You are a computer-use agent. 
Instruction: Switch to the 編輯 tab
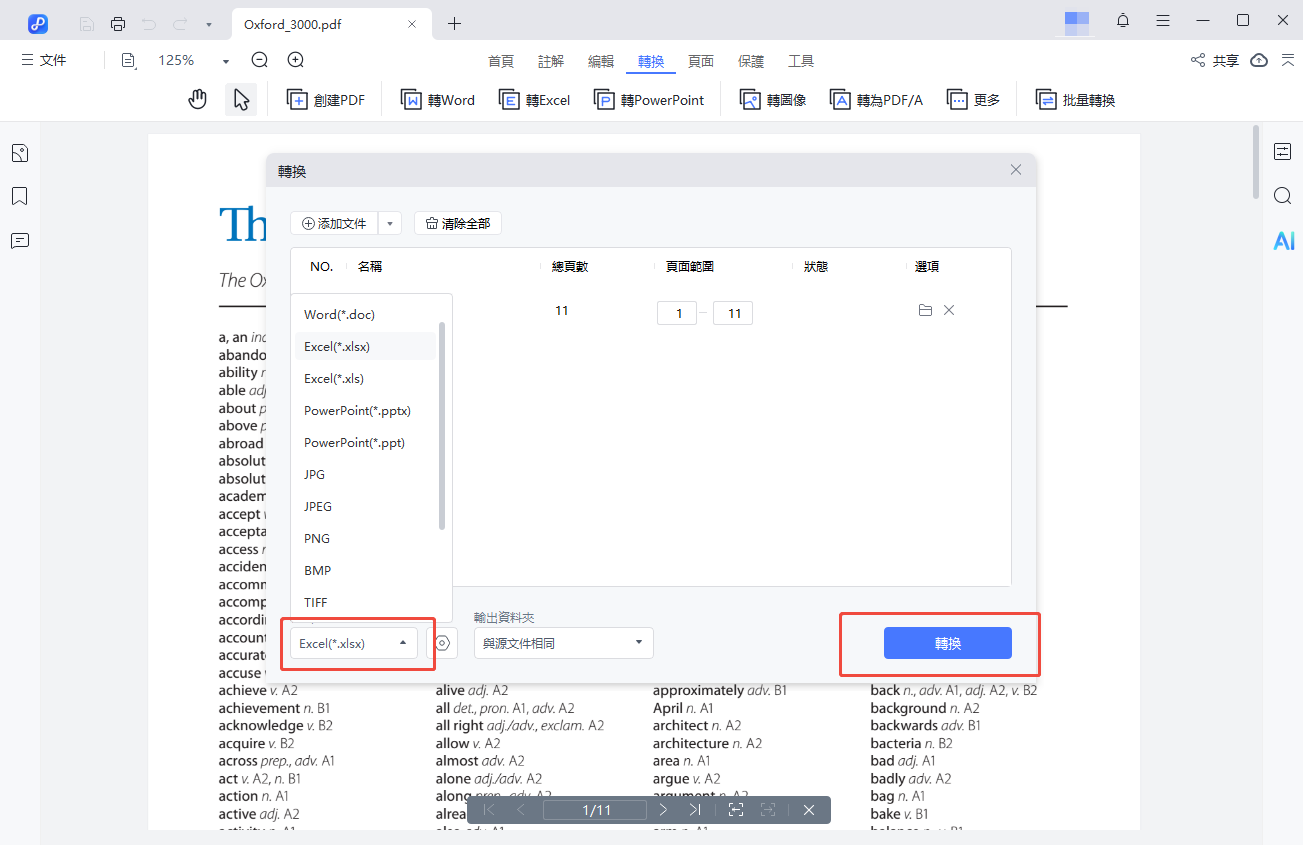601,61
